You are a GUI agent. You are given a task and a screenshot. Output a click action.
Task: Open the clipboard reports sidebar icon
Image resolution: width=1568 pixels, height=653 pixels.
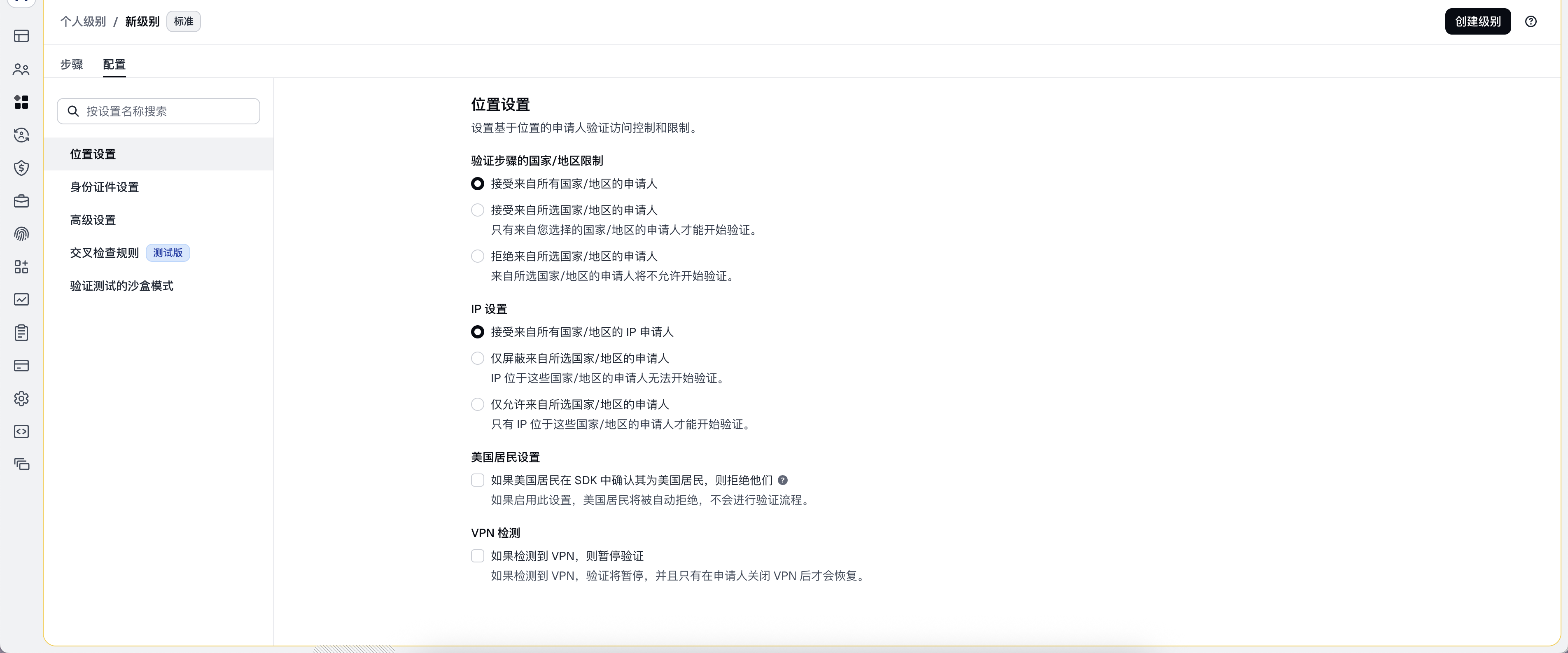coord(21,332)
